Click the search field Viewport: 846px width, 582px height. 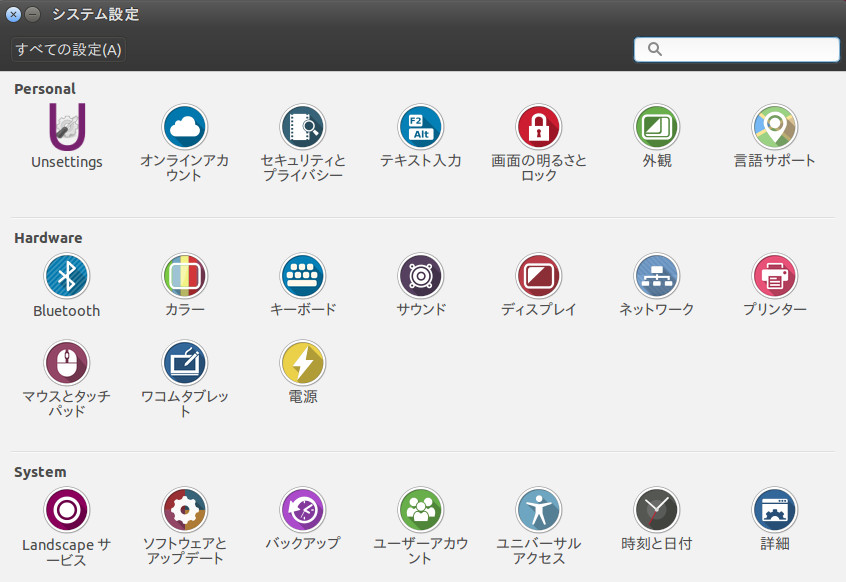tap(736, 49)
